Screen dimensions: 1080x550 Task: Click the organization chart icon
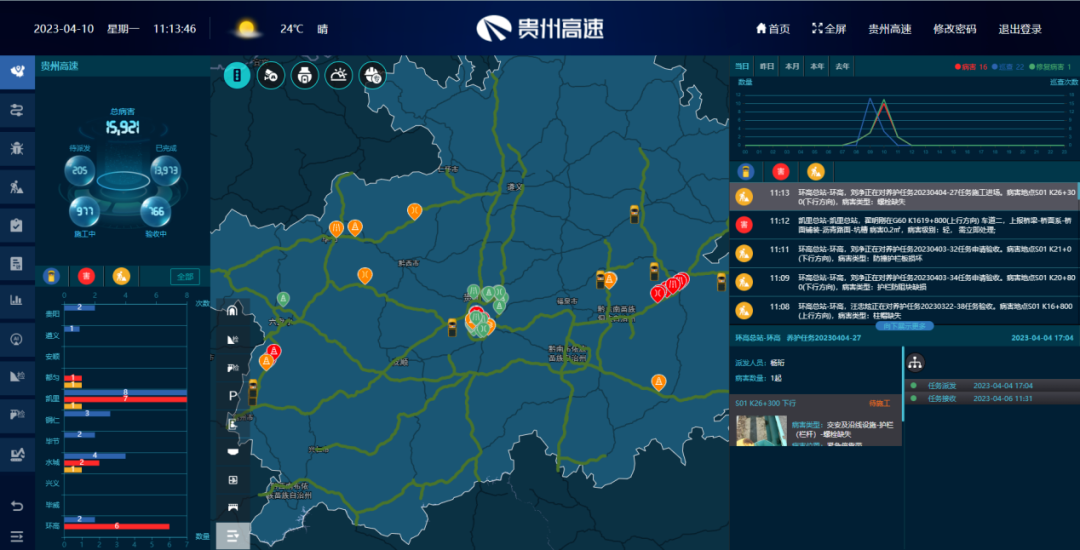pyautogui.click(x=915, y=361)
